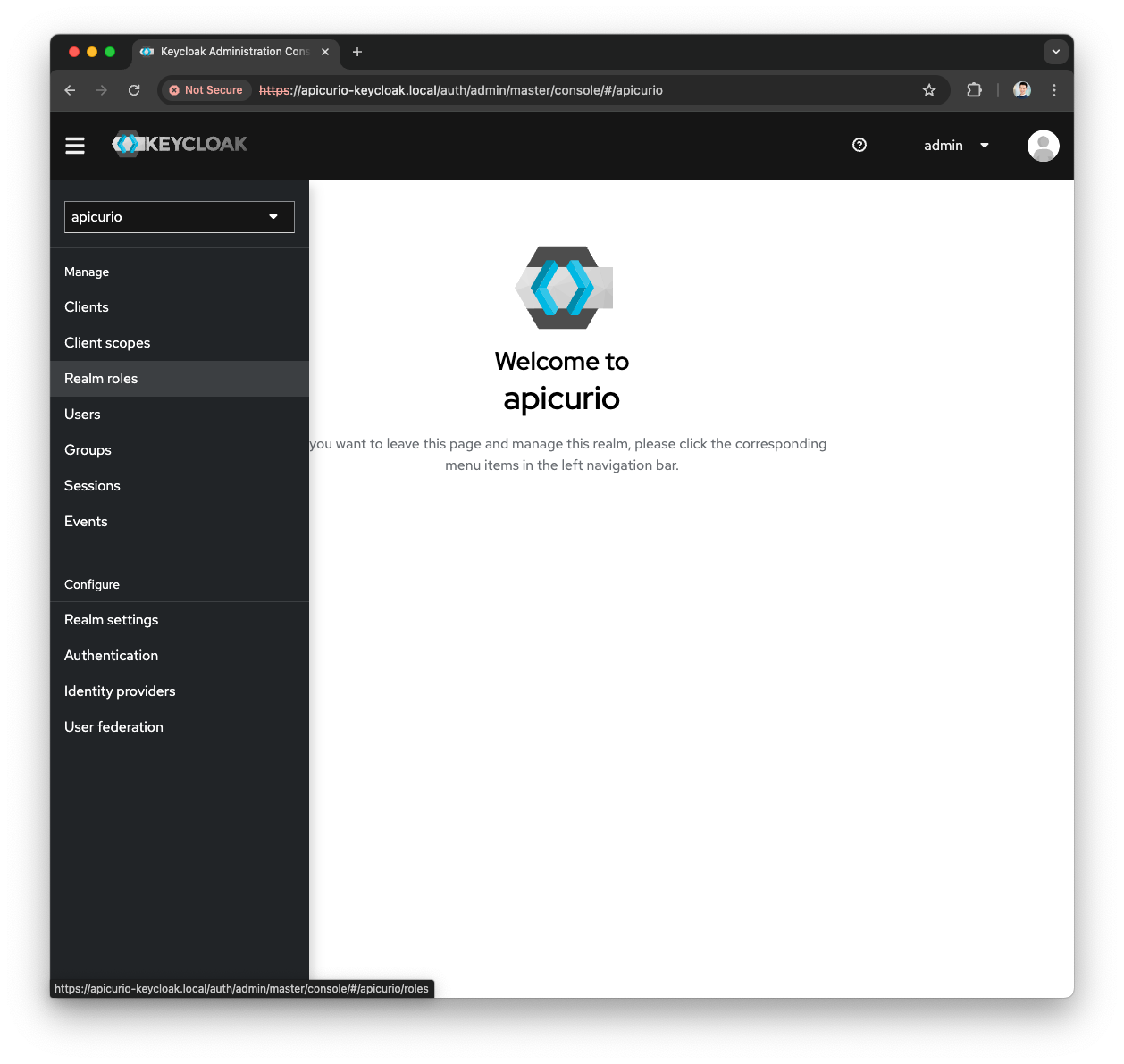
Task: Click the Keycloak logo in header
Action: pyautogui.click(x=180, y=144)
